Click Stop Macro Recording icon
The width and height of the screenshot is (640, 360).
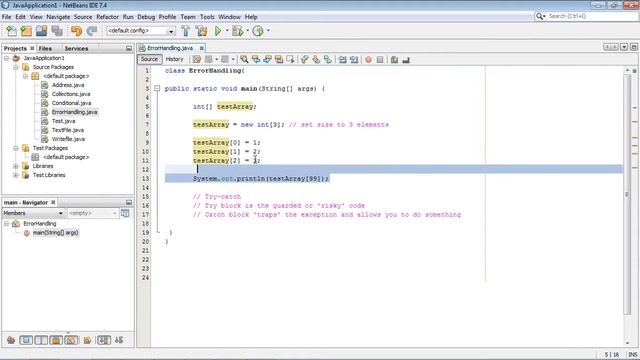pyautogui.click(x=380, y=60)
